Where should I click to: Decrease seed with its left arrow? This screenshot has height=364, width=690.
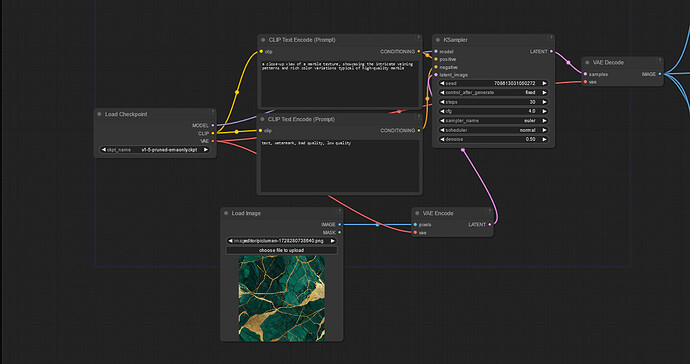[442, 83]
